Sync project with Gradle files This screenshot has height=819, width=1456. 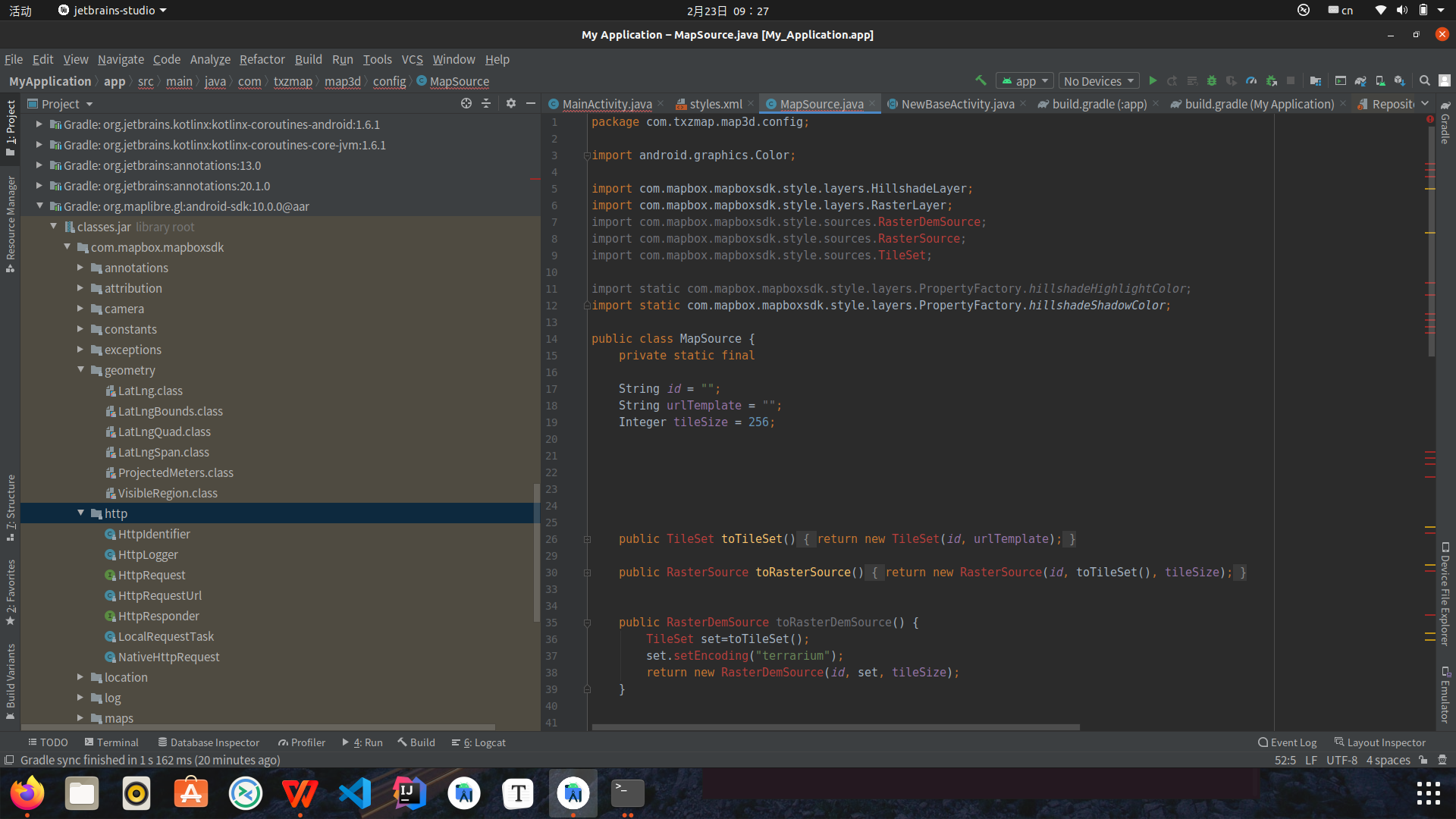(1360, 80)
